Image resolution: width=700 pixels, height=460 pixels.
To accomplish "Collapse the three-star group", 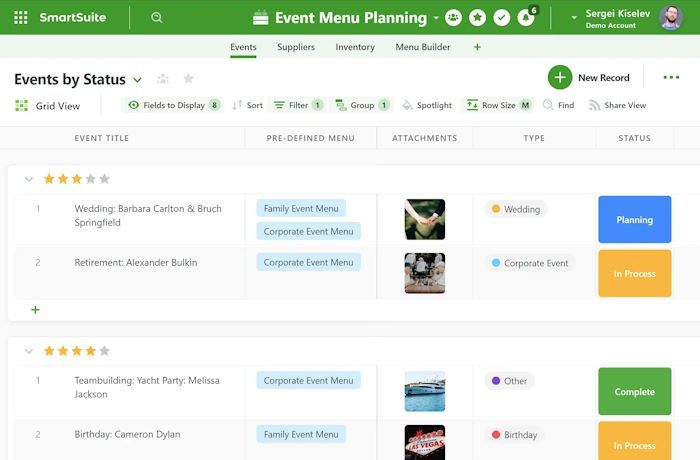I will coord(29,179).
